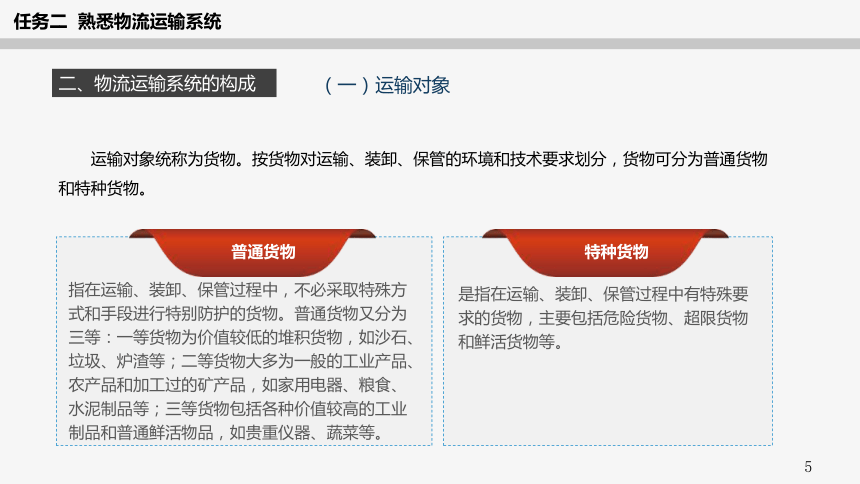
Task: Click the line '求的货物，主要包括危险货物、超限货物'
Action: click(x=603, y=318)
